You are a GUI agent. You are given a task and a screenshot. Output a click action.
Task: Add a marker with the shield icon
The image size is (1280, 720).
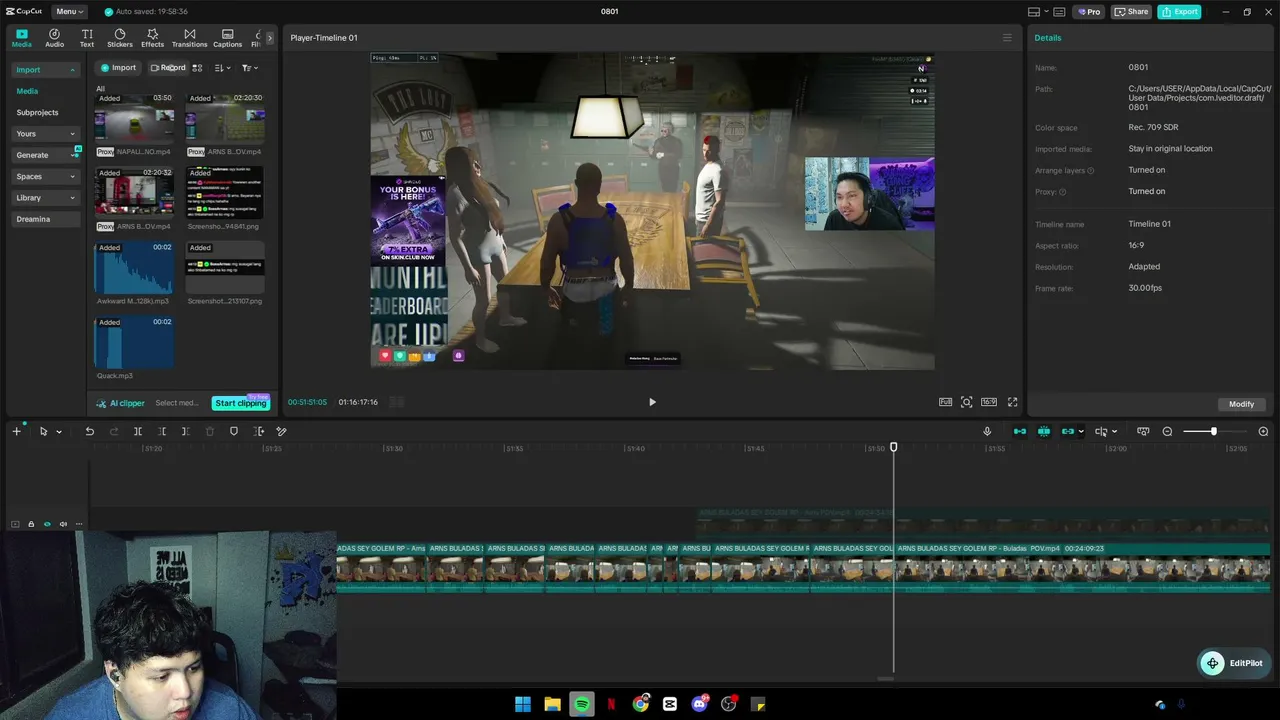click(x=234, y=431)
